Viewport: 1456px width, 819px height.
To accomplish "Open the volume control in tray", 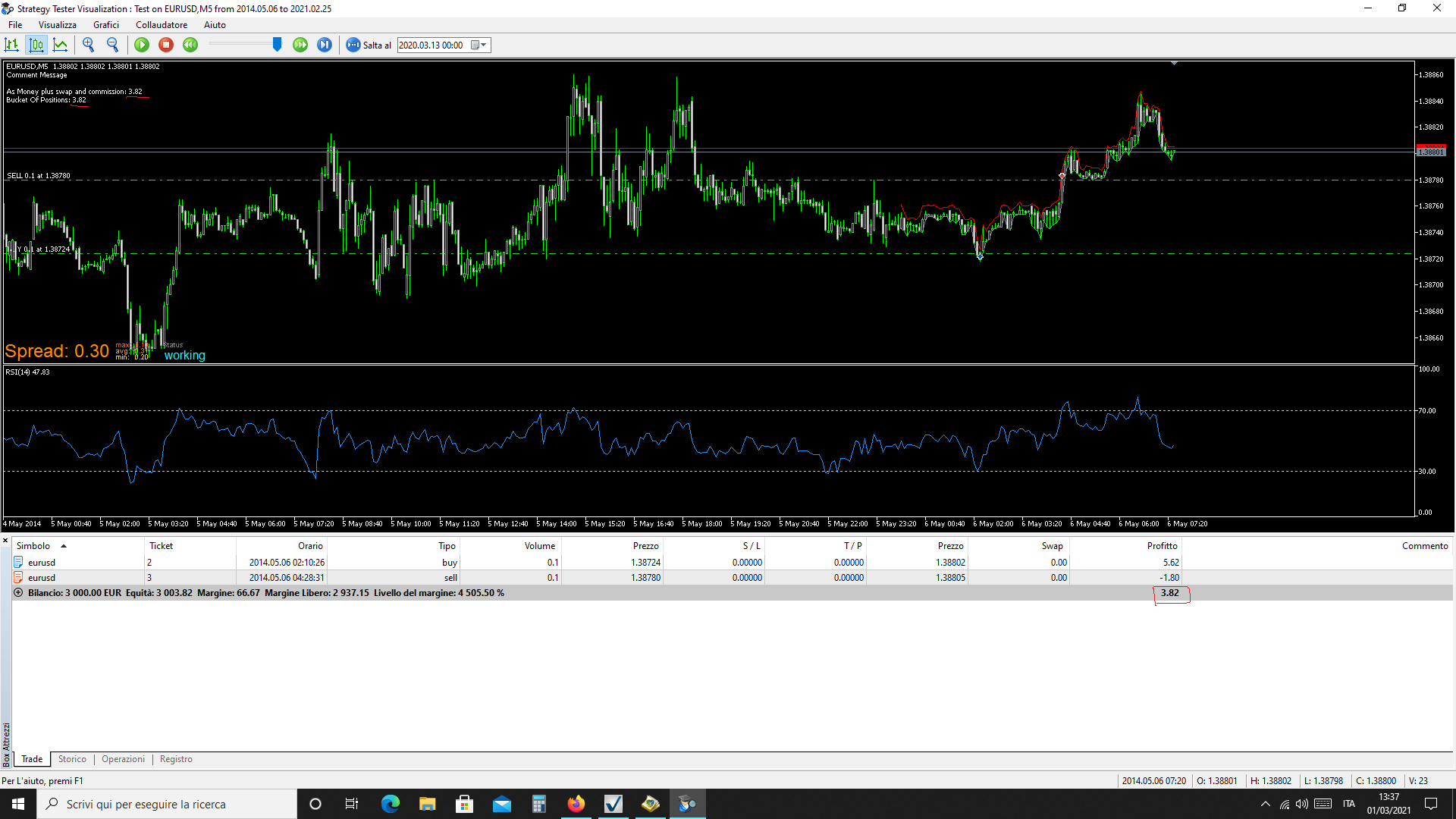I will (x=1302, y=804).
